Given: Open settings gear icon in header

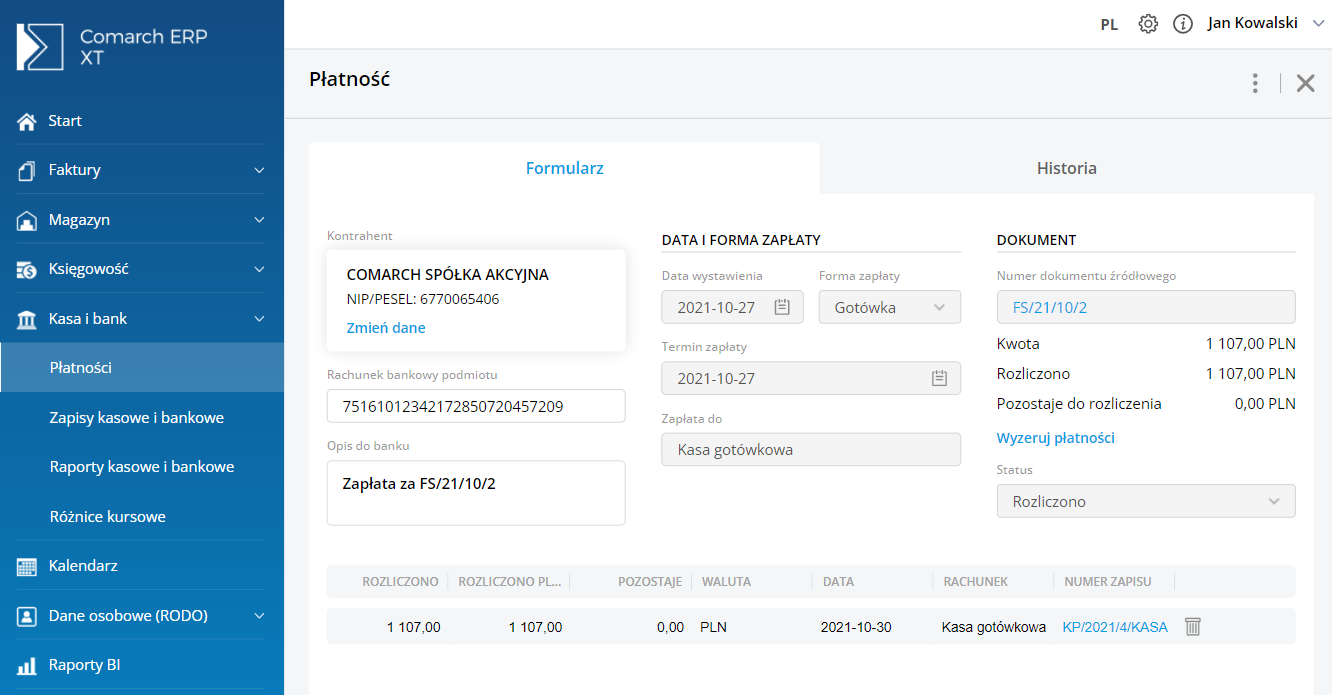Looking at the screenshot, I should [1148, 24].
